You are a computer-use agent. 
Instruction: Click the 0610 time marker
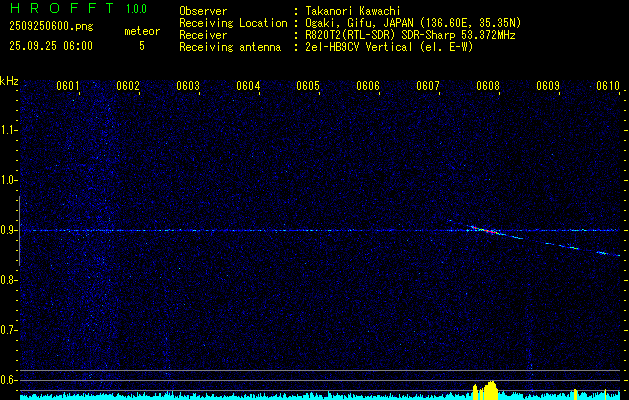[x=608, y=86]
